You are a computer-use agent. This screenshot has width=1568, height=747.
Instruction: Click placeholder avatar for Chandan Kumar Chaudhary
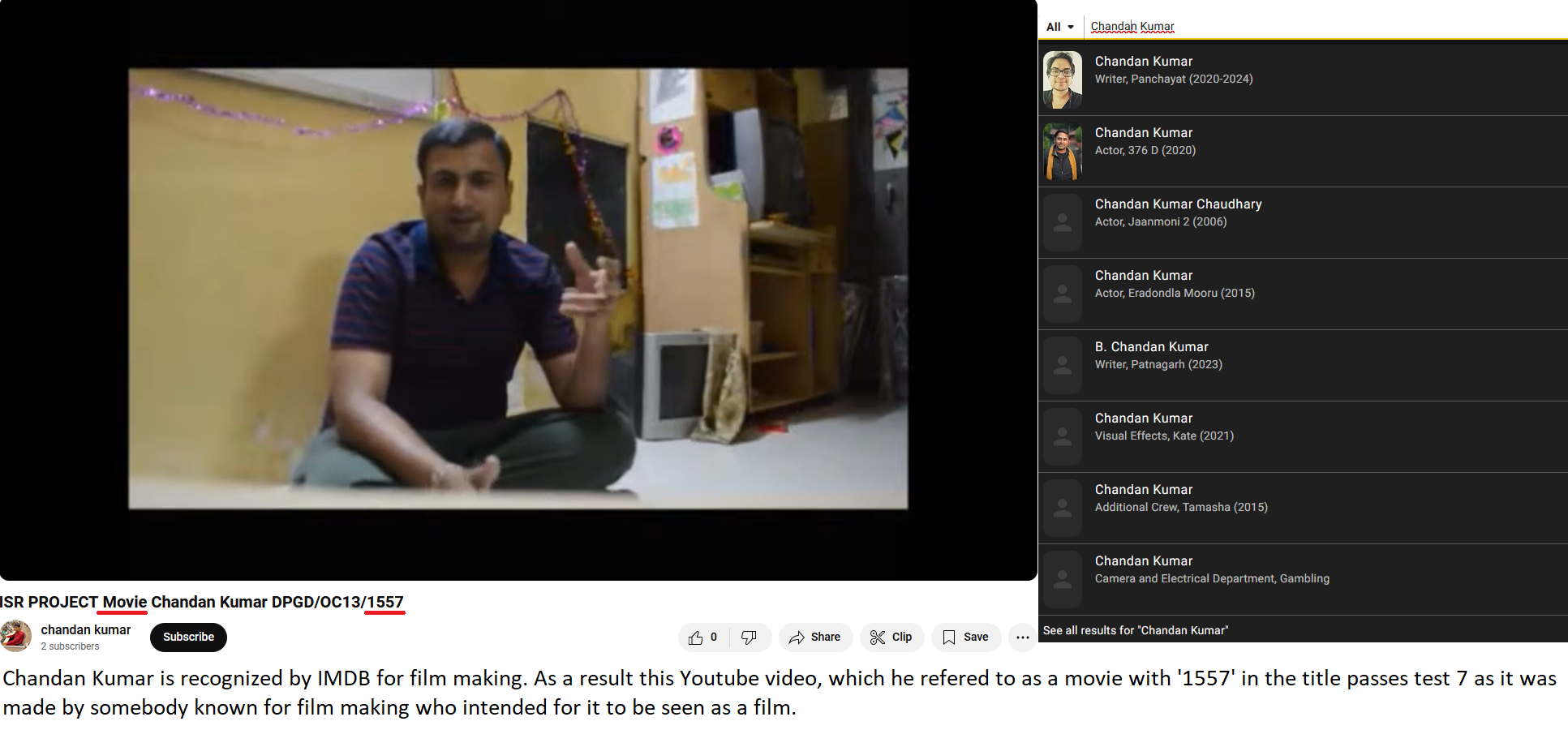coord(1063,222)
